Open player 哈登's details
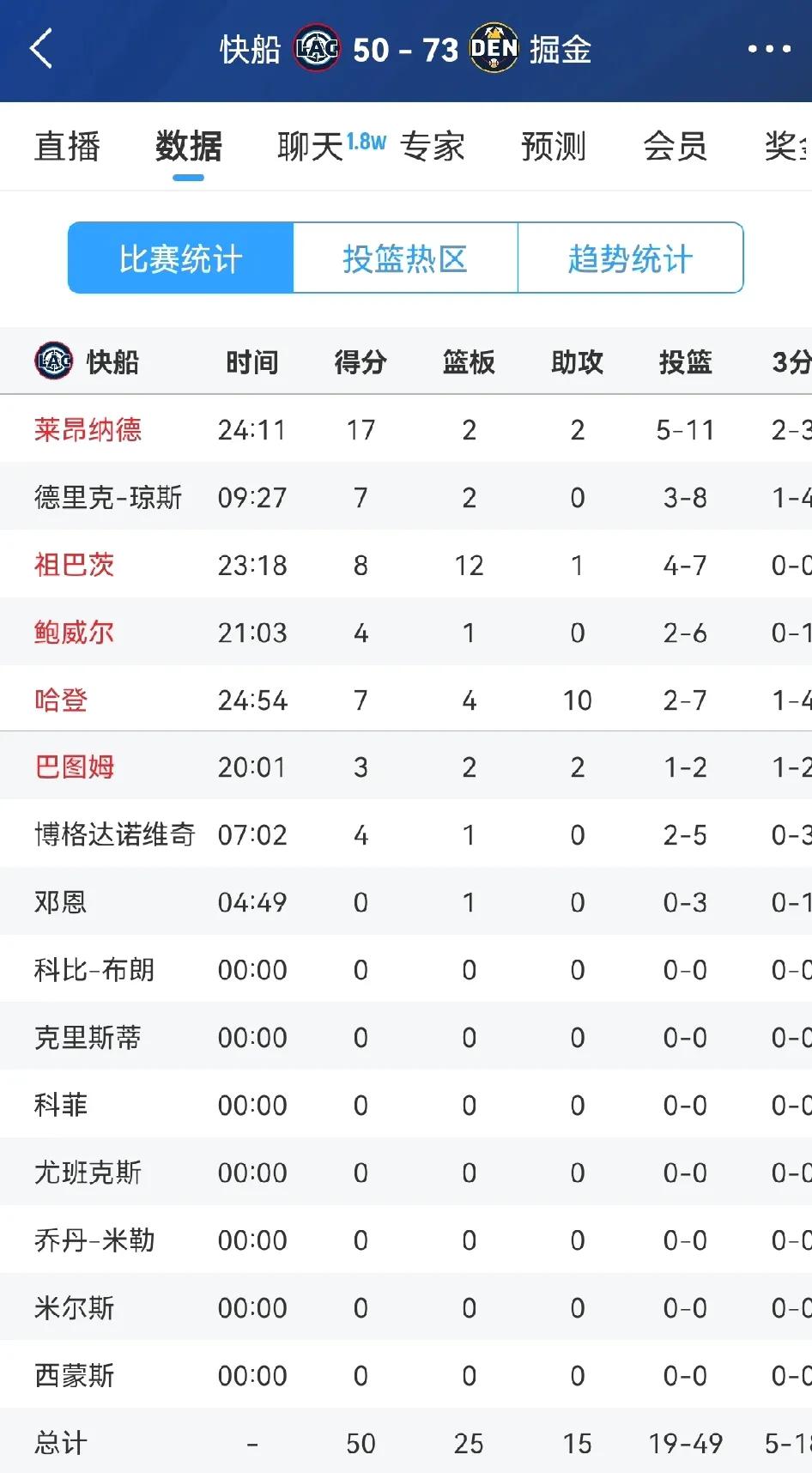This screenshot has width=812, height=1473. [61, 700]
